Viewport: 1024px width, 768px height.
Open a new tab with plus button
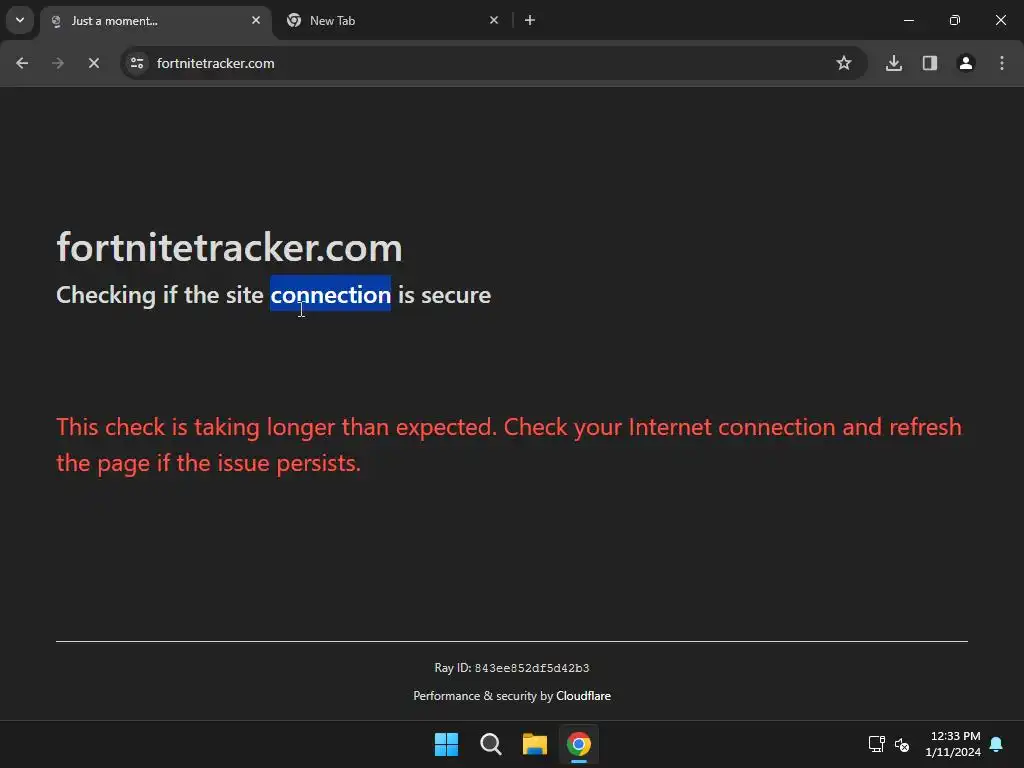530,20
